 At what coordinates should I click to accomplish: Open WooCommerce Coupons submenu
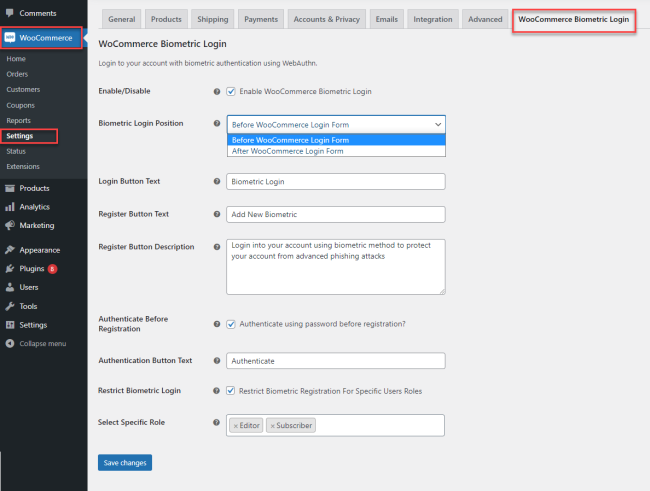pyautogui.click(x=21, y=105)
